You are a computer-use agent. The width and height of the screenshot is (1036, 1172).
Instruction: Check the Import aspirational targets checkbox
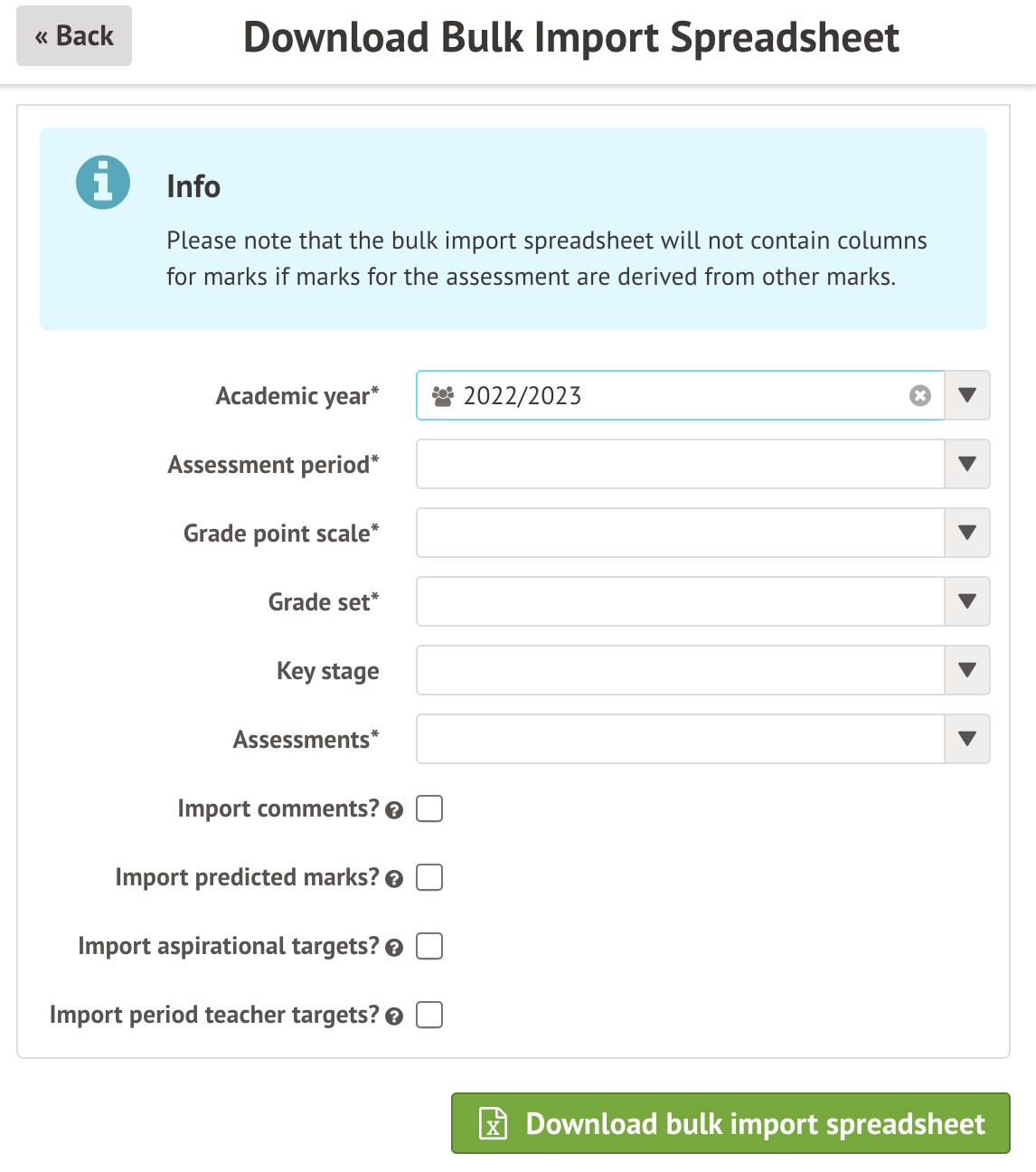click(429, 946)
